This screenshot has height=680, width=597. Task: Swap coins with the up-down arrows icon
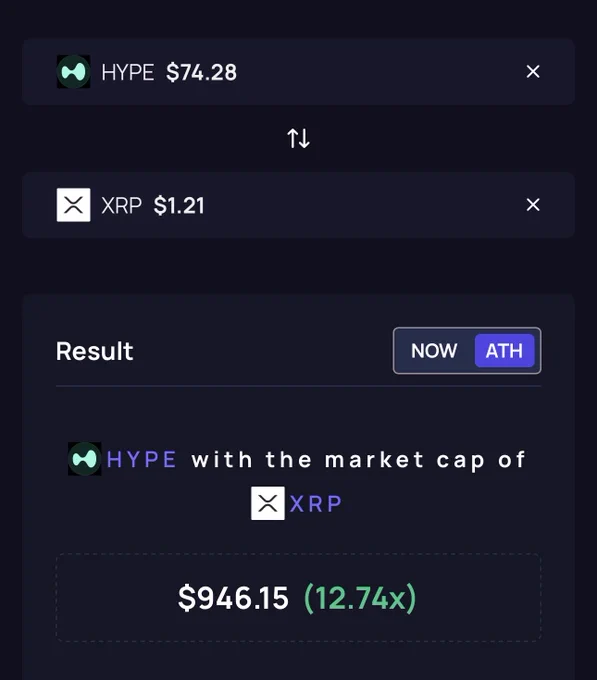299,138
